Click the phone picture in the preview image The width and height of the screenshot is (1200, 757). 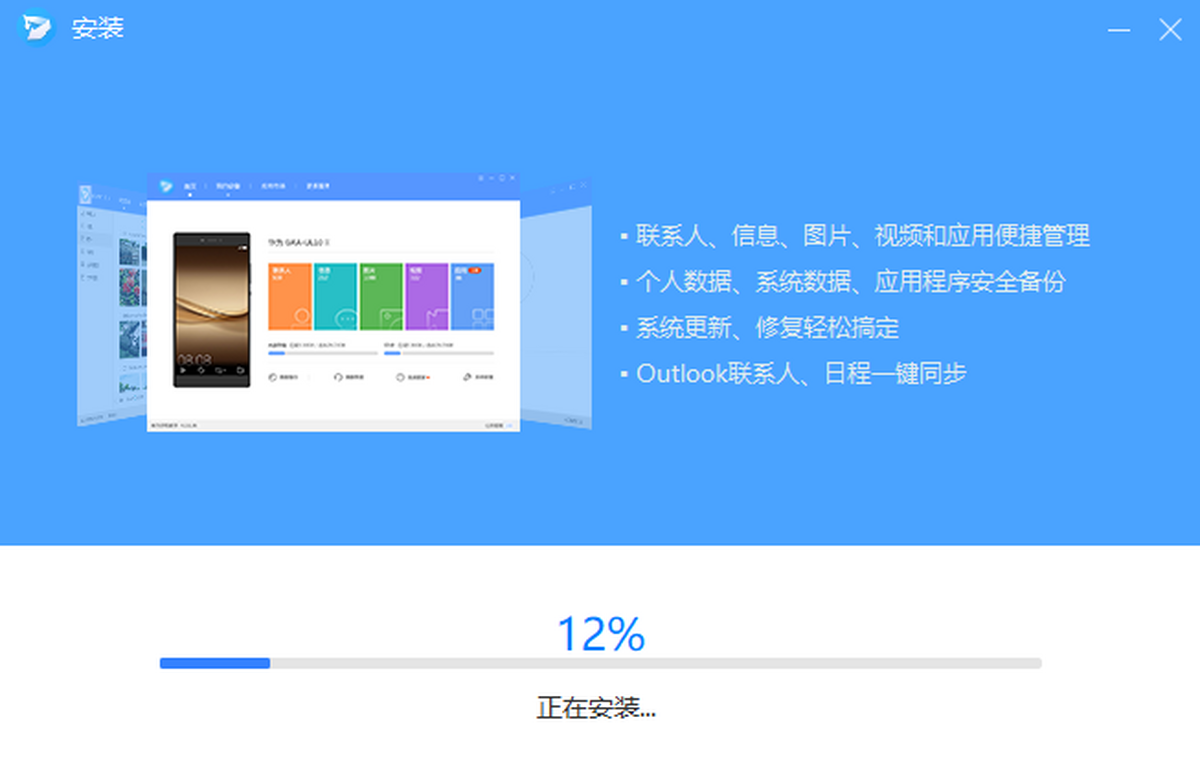211,309
